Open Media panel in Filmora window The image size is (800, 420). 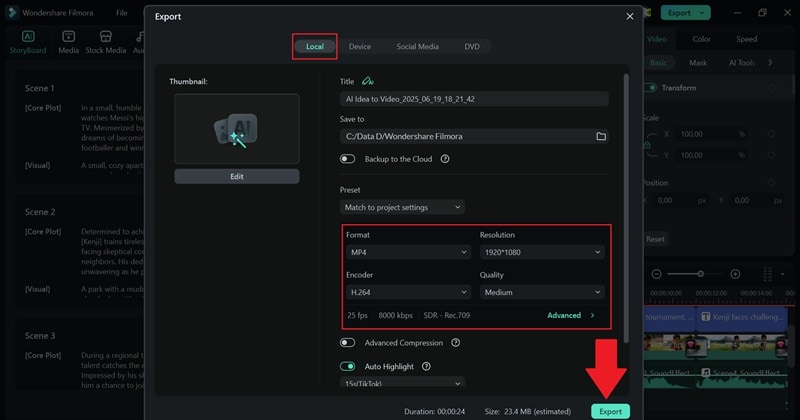68,42
